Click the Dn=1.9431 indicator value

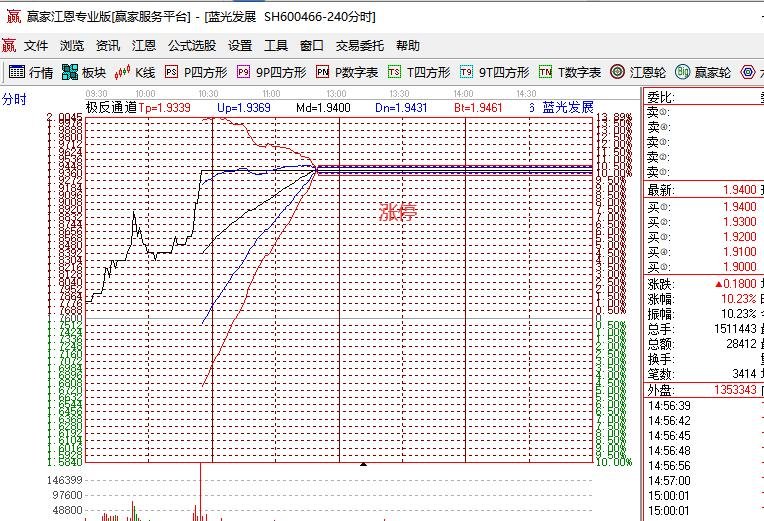pos(401,108)
